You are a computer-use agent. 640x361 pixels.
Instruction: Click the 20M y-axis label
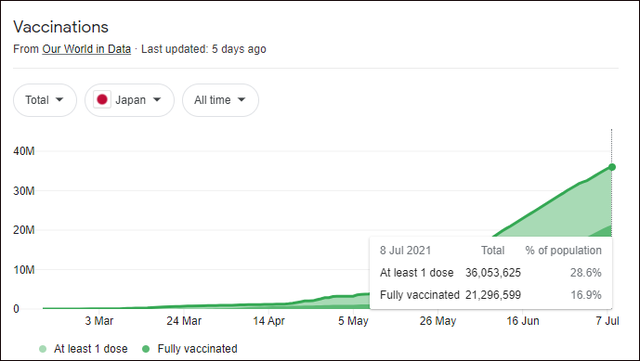pyautogui.click(x=24, y=230)
